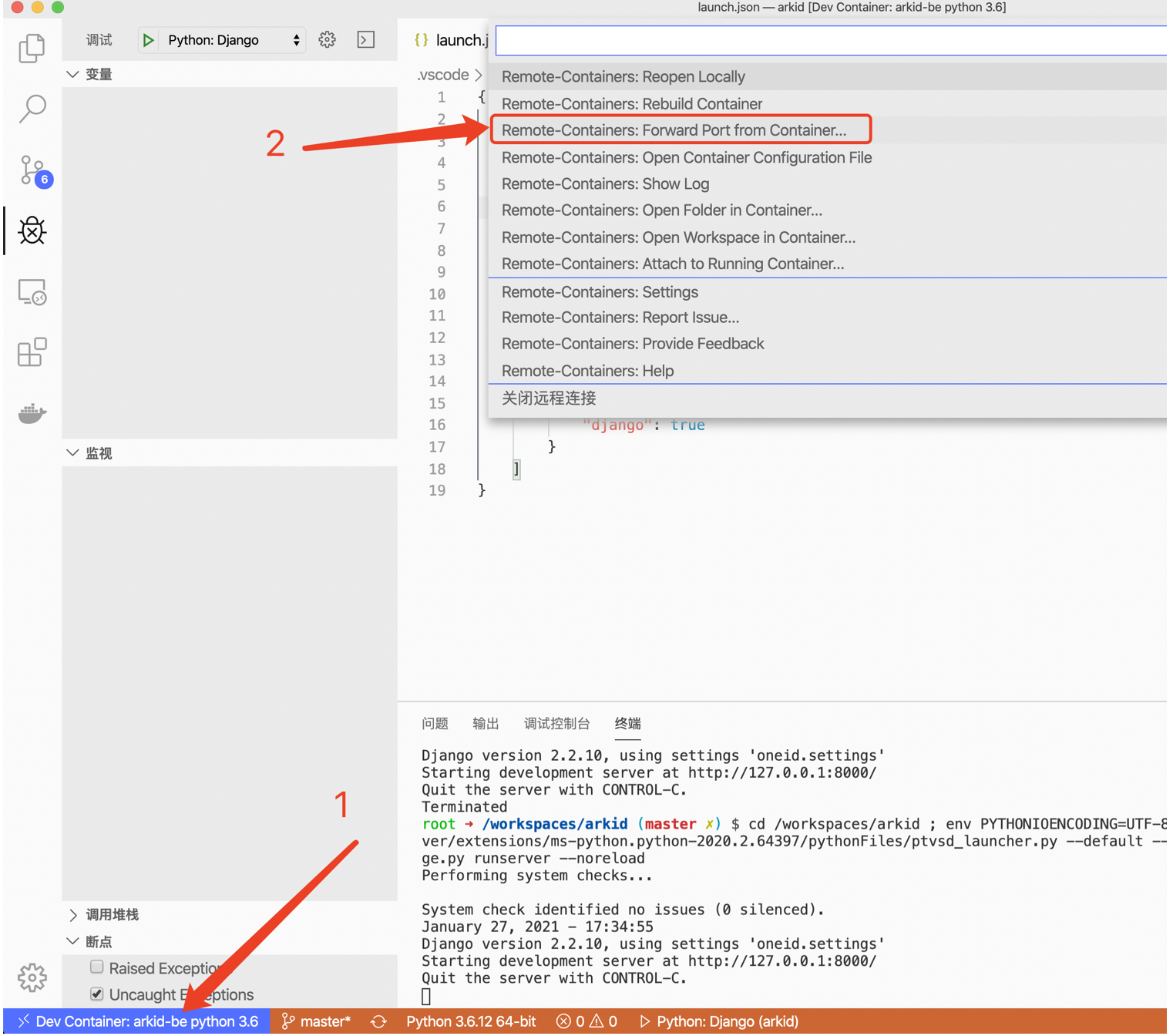Choose Open Workspace in Container...

(x=827, y=237)
